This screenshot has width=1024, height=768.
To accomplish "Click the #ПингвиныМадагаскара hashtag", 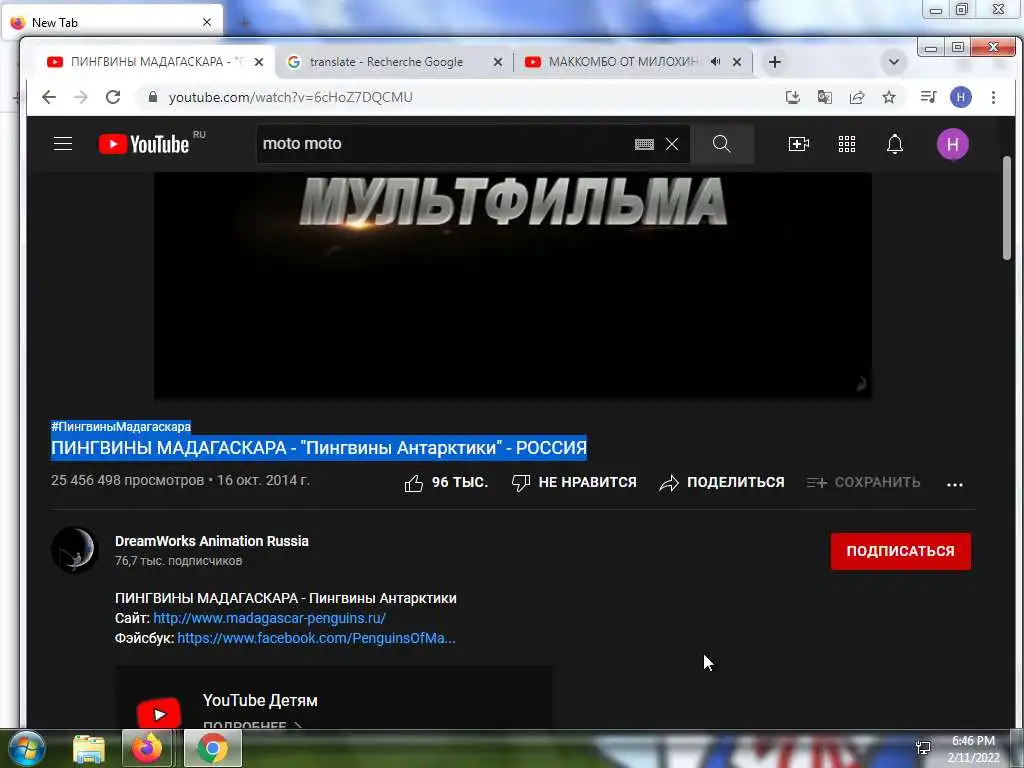I will point(121,426).
